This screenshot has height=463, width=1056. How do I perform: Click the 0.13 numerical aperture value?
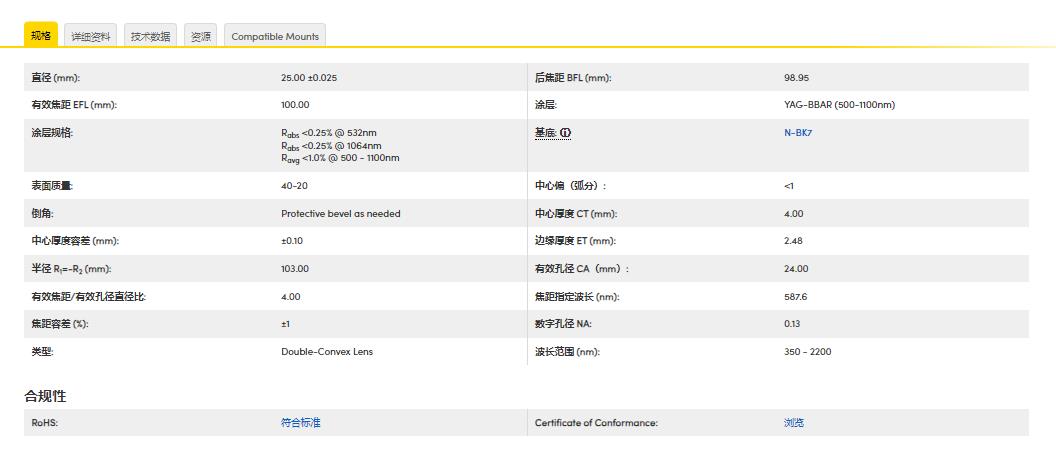click(792, 324)
